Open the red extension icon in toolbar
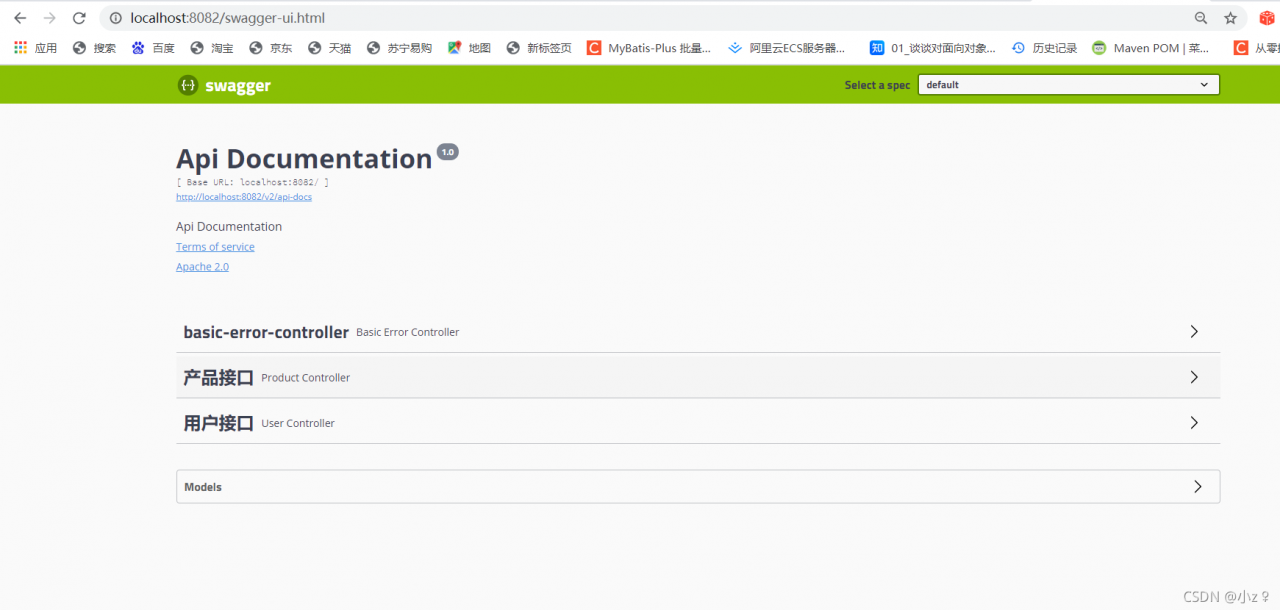1280x610 pixels. (x=1267, y=18)
